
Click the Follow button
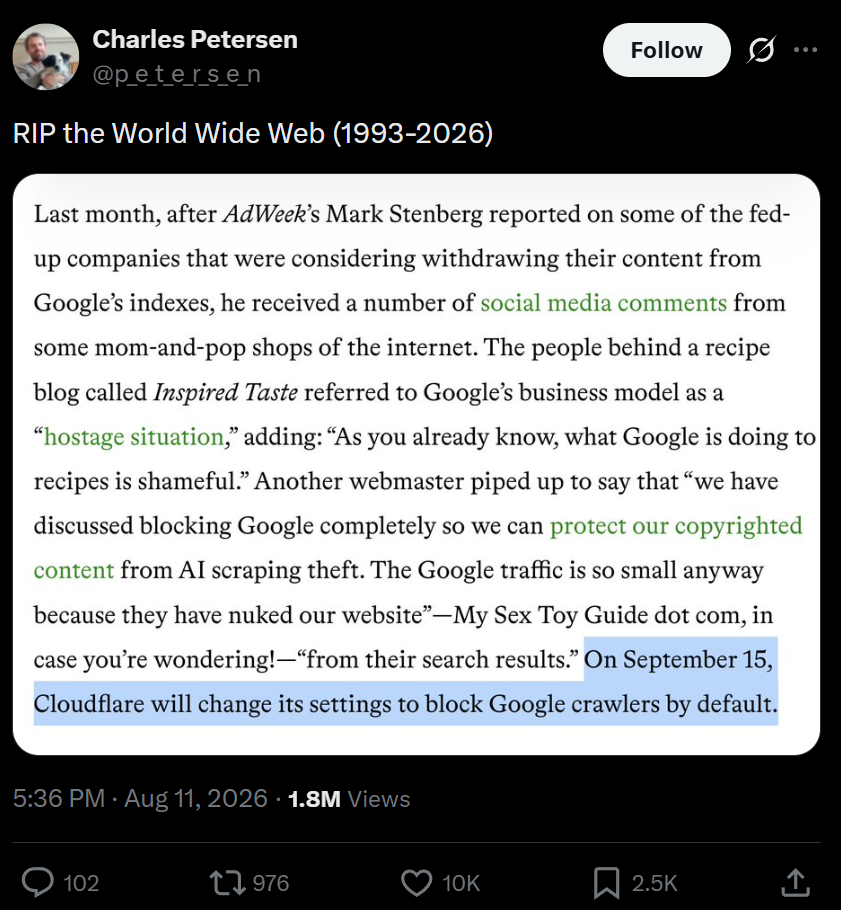(666, 50)
